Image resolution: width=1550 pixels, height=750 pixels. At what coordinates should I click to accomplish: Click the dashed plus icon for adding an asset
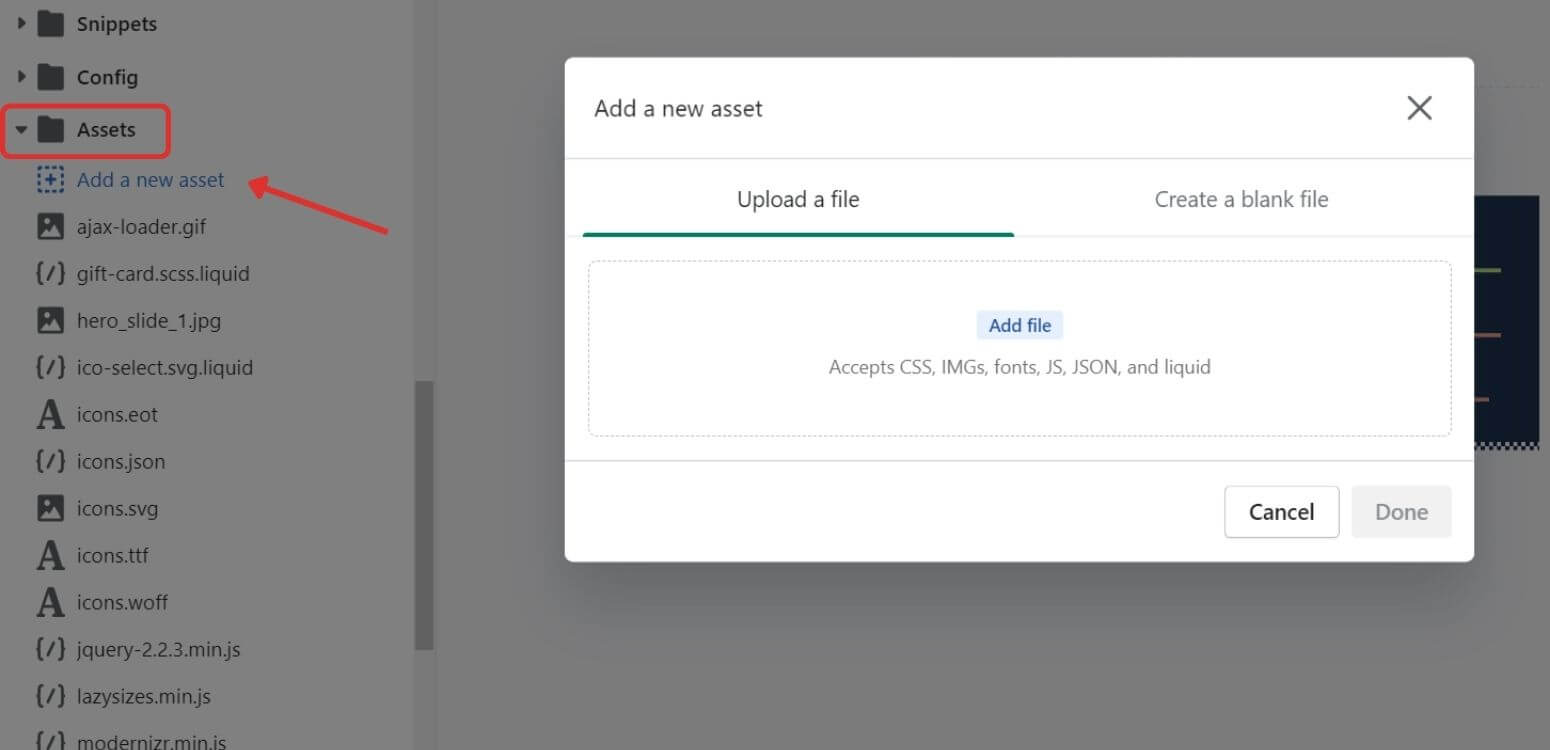click(x=50, y=180)
